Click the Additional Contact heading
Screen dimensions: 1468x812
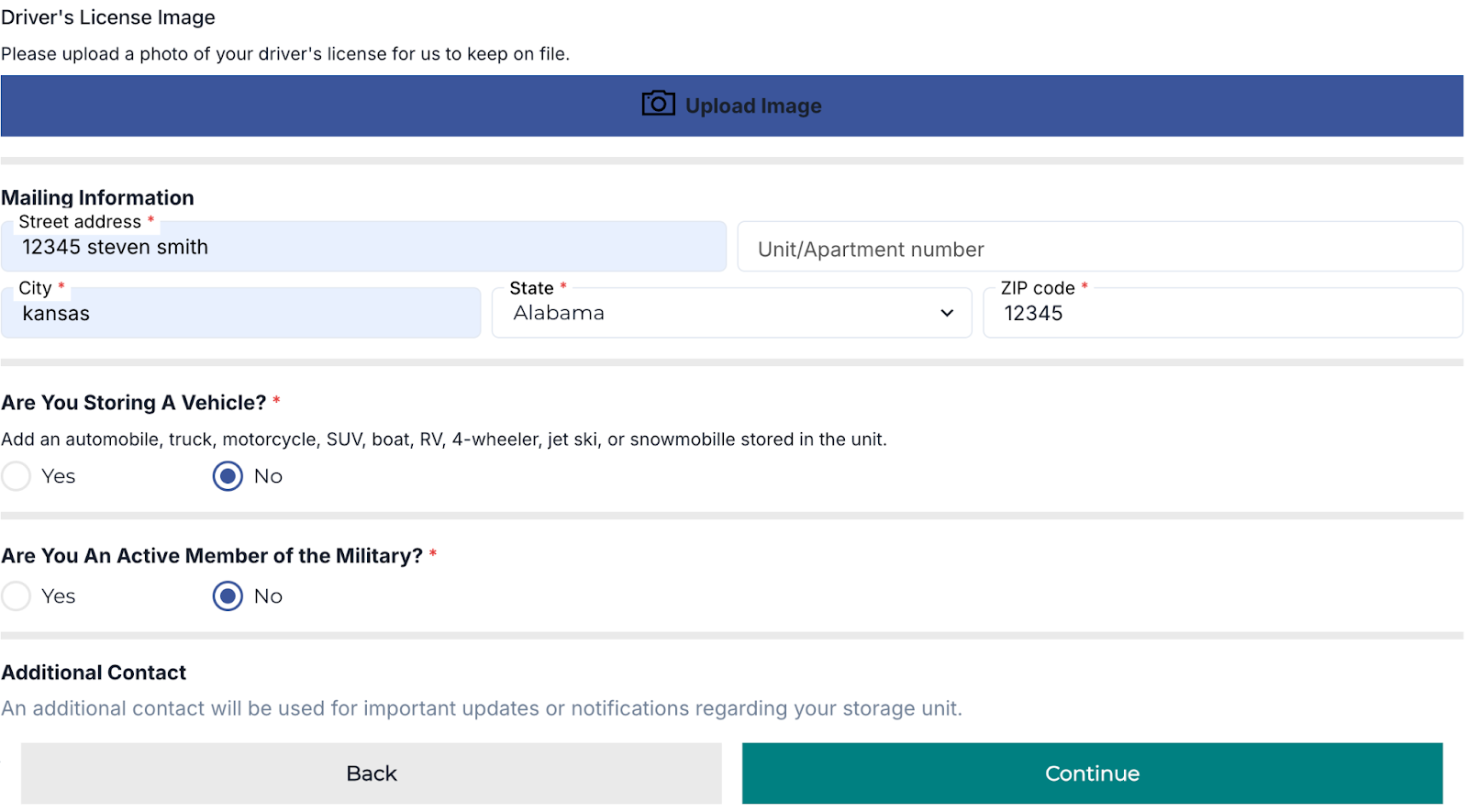[x=94, y=673]
